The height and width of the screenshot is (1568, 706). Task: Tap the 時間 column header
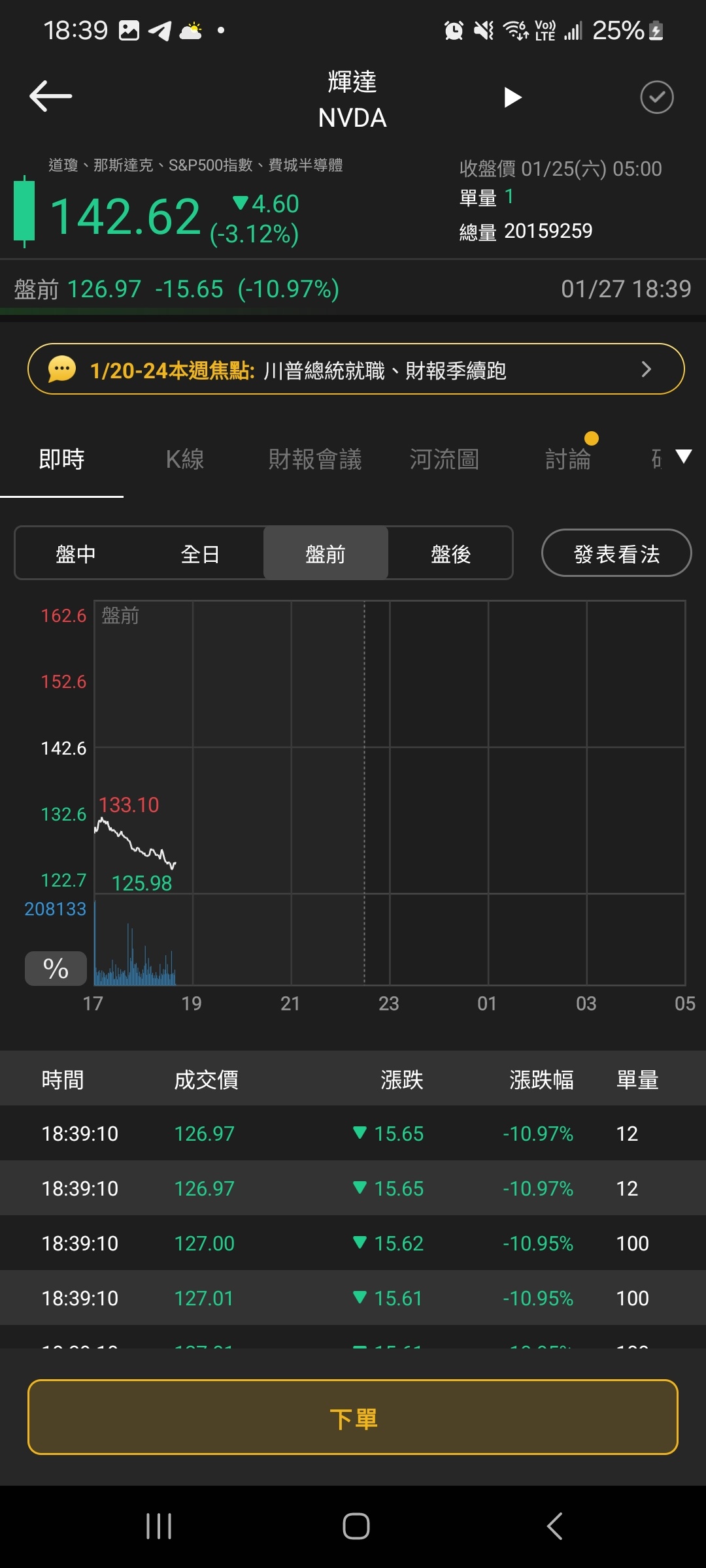[63, 1080]
